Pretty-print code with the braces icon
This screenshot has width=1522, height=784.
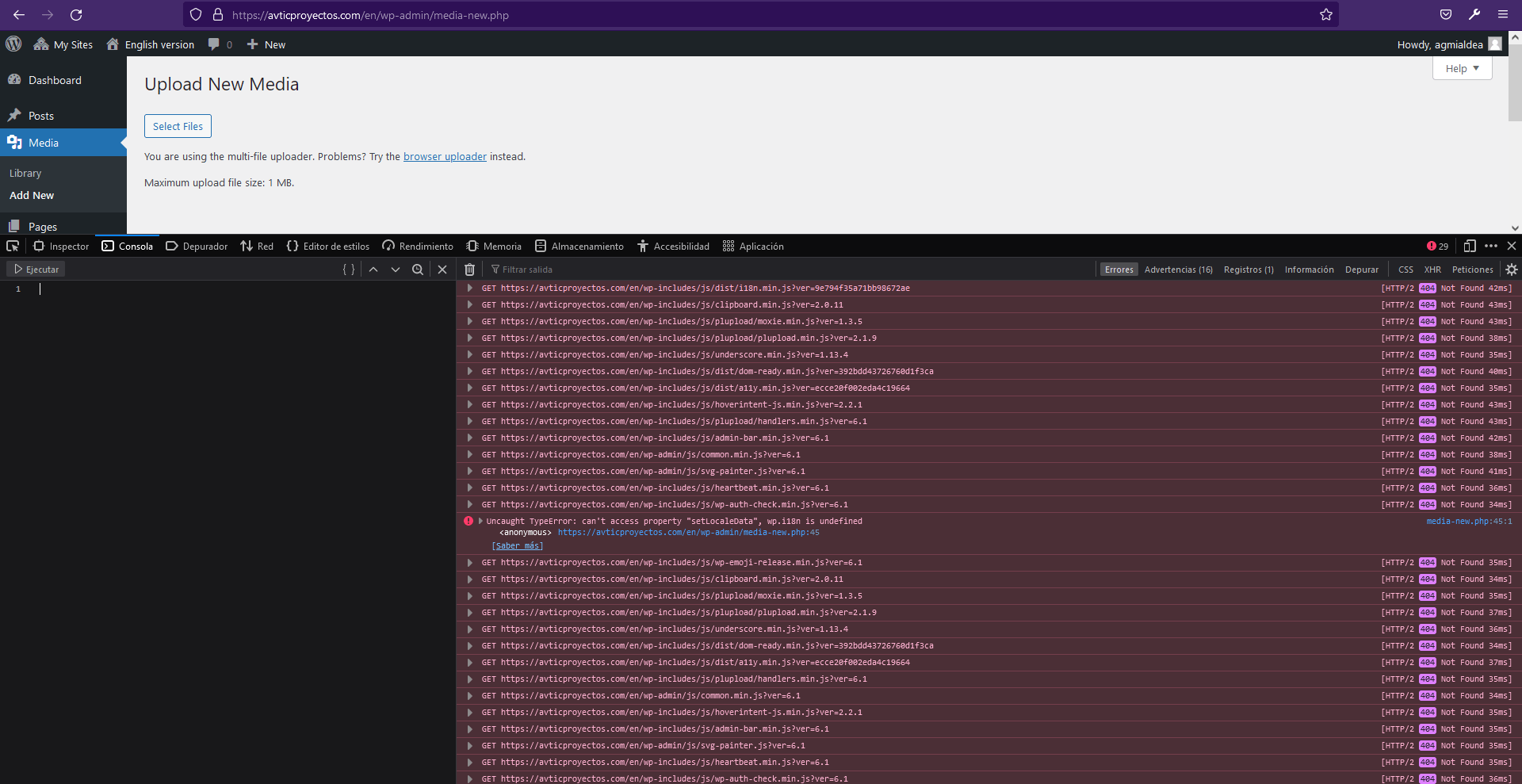(349, 270)
